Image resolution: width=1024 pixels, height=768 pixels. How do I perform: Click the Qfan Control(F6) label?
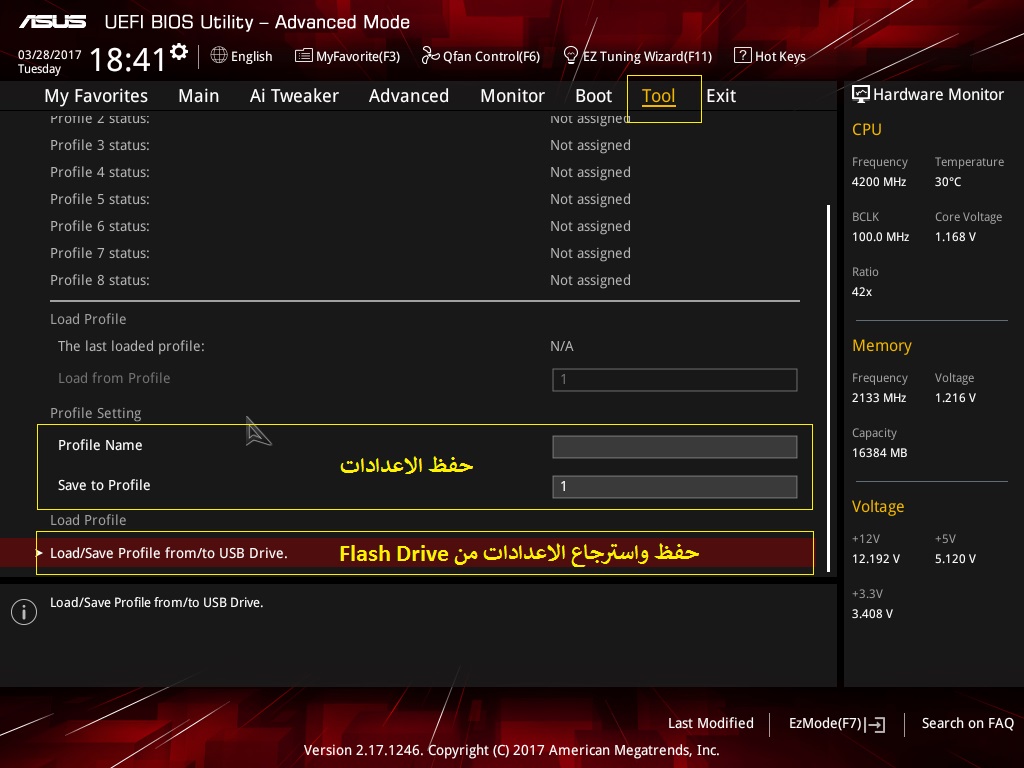[x=491, y=56]
